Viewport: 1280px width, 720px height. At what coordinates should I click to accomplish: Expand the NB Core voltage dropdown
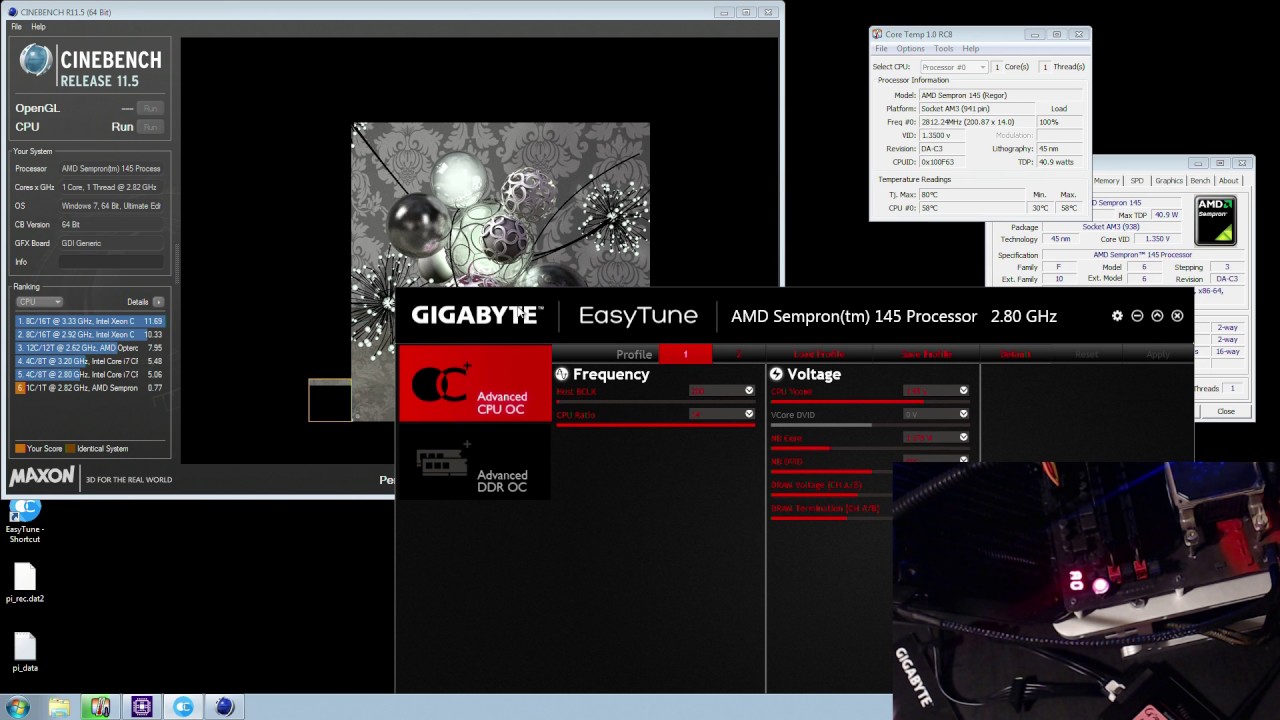[x=964, y=437]
